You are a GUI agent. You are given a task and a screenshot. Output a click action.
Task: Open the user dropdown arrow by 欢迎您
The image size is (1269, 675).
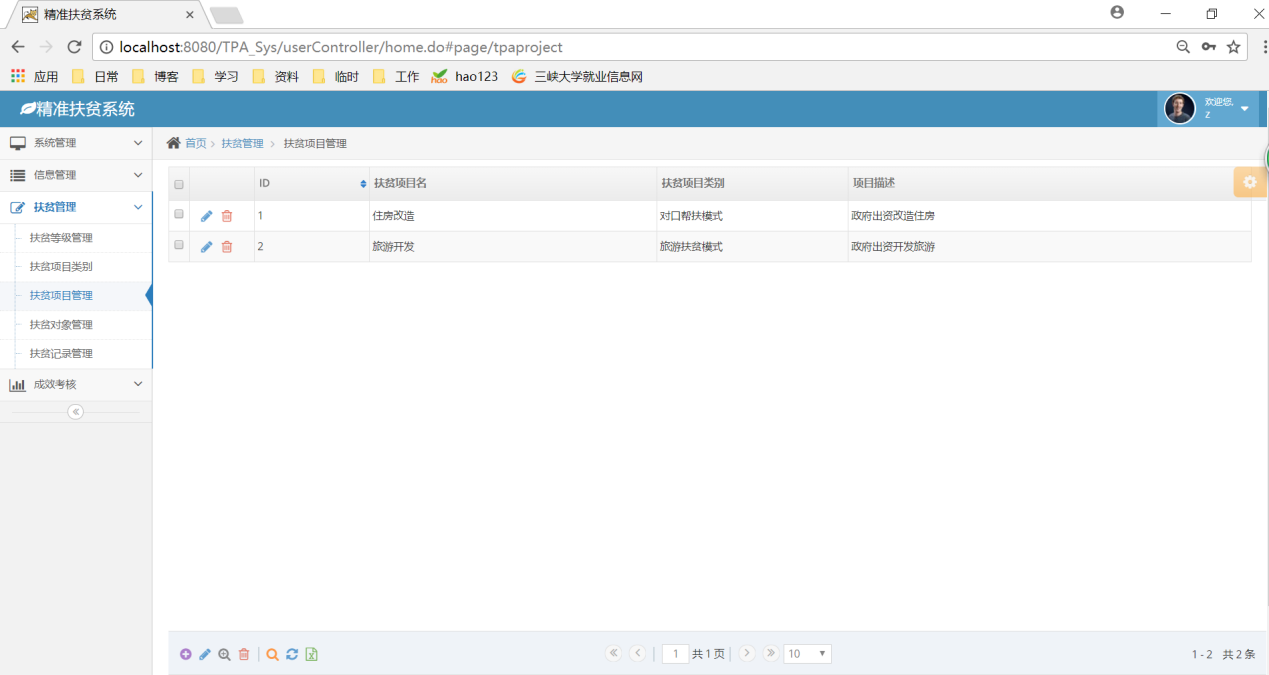[1245, 109]
